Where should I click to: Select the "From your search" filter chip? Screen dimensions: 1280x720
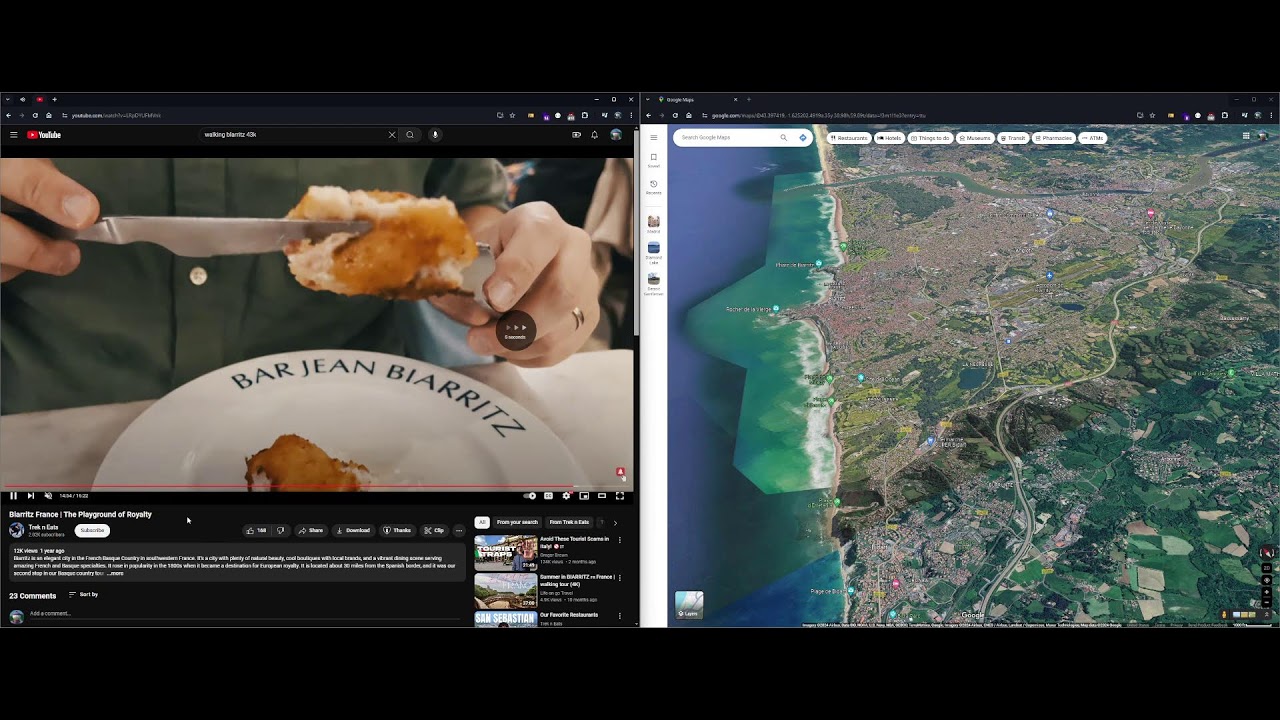[x=517, y=522]
